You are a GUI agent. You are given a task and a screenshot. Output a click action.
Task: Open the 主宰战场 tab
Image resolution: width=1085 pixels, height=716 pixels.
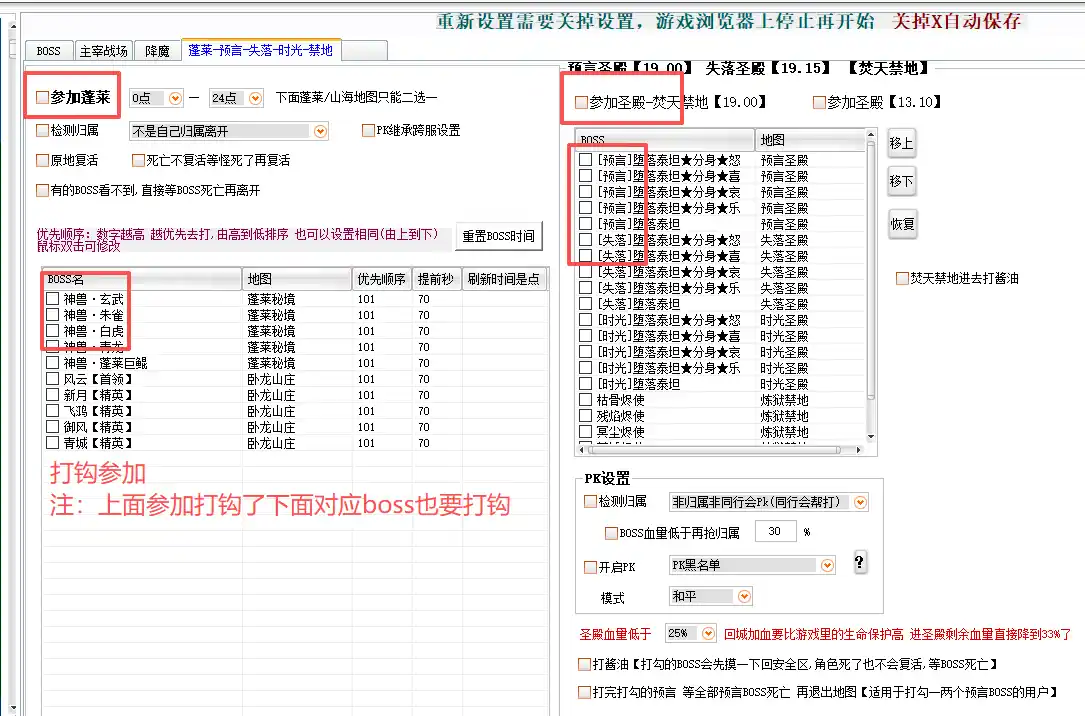[103, 51]
